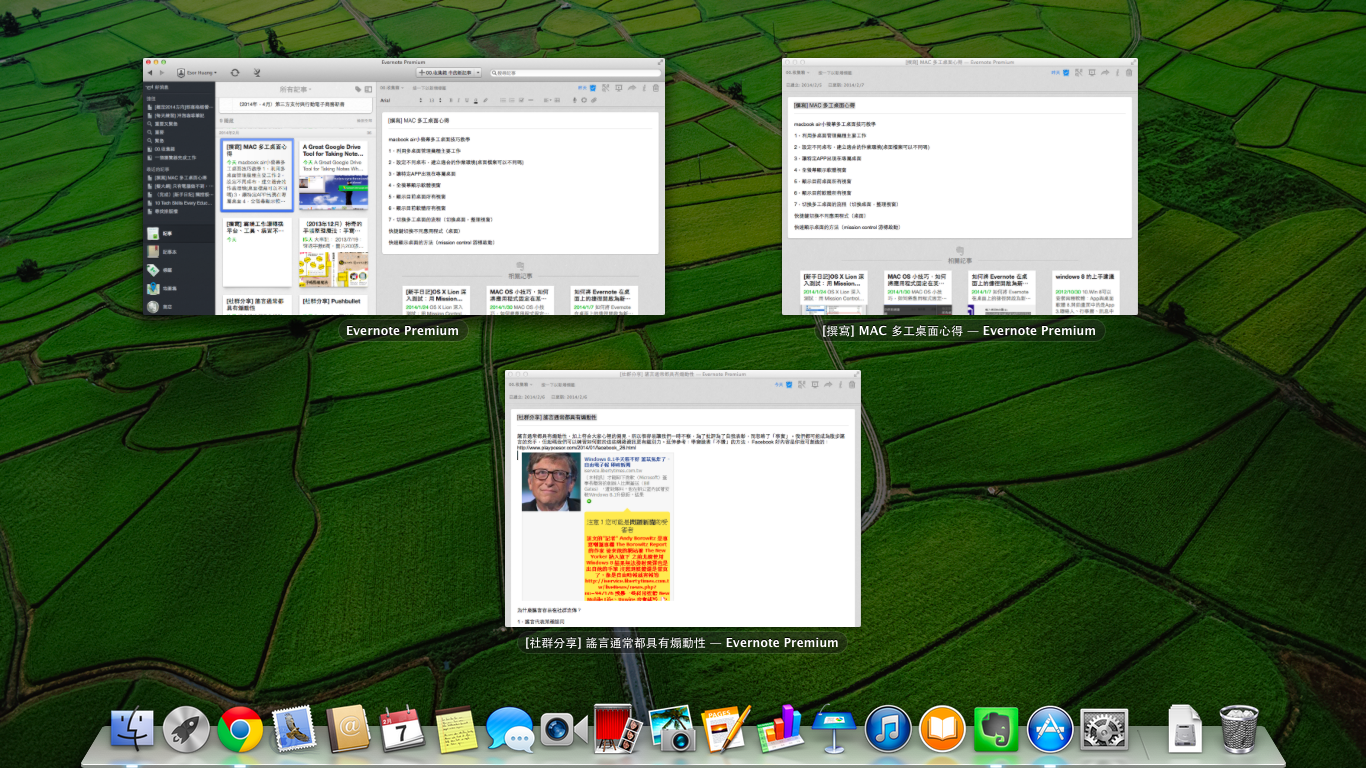Viewport: 1366px width, 768px height.
Task: Click the tag filter icon above the note list
Action: pyautogui.click(x=358, y=89)
